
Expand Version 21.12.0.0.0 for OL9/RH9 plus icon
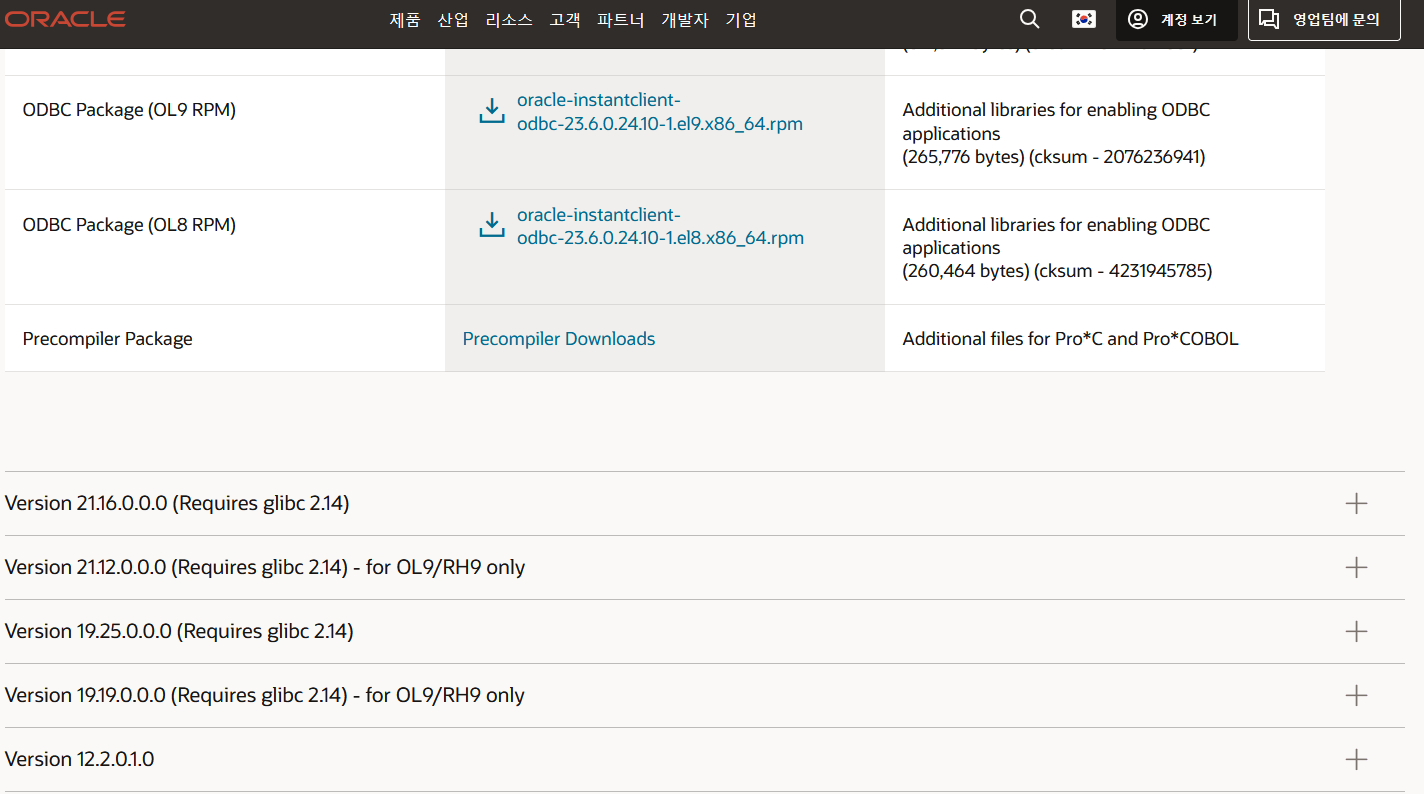point(1356,567)
